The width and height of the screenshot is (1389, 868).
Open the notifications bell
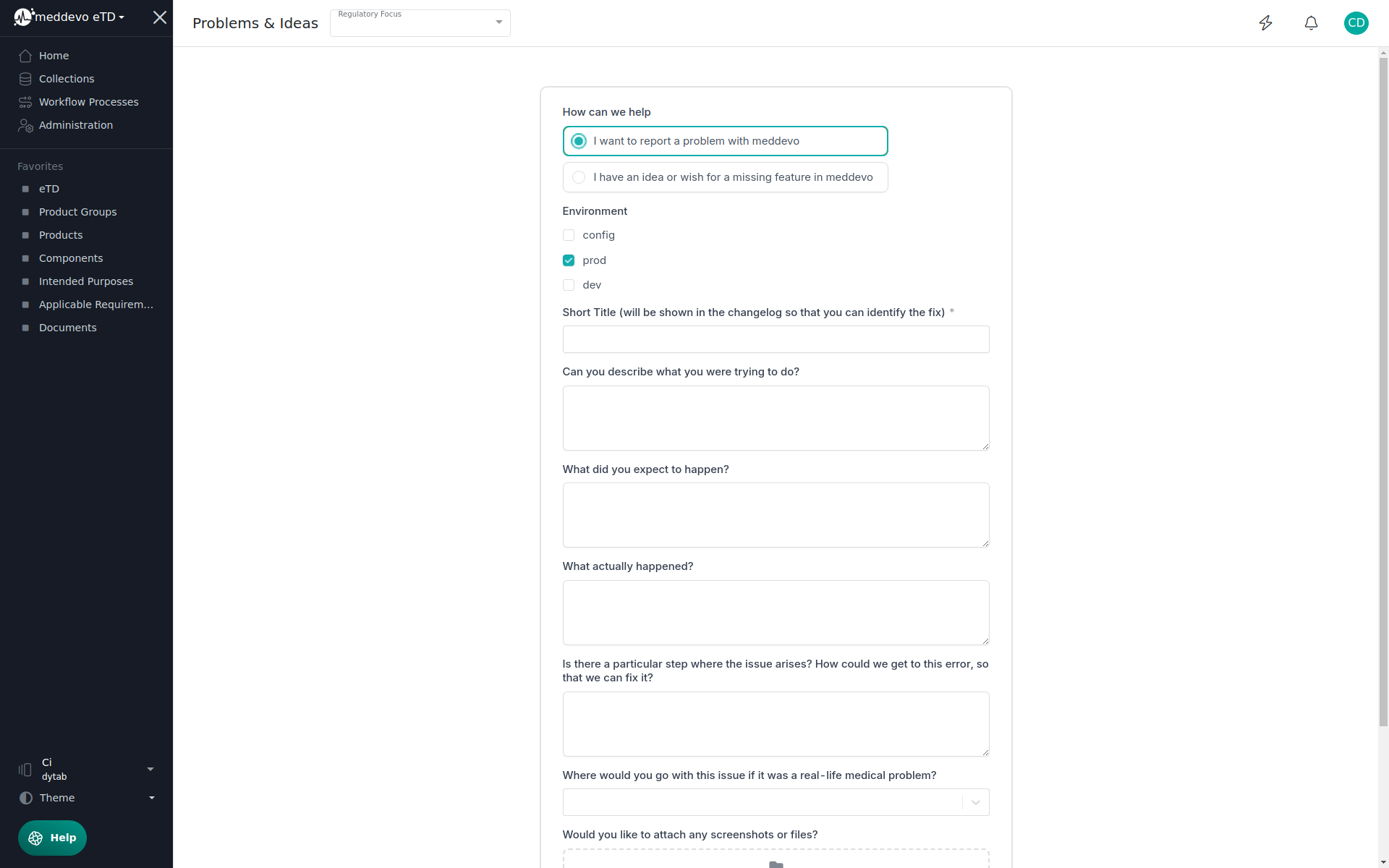[1311, 23]
